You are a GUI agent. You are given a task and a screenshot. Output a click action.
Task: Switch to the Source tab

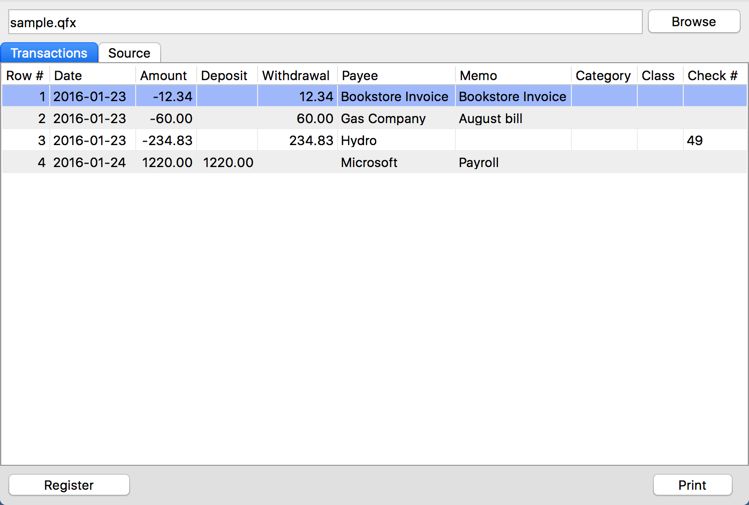coord(129,53)
